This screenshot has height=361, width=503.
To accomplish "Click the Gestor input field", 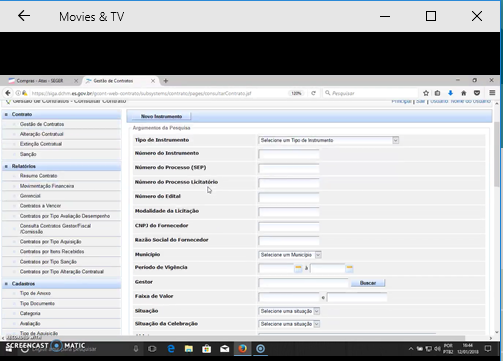I will click(303, 283).
